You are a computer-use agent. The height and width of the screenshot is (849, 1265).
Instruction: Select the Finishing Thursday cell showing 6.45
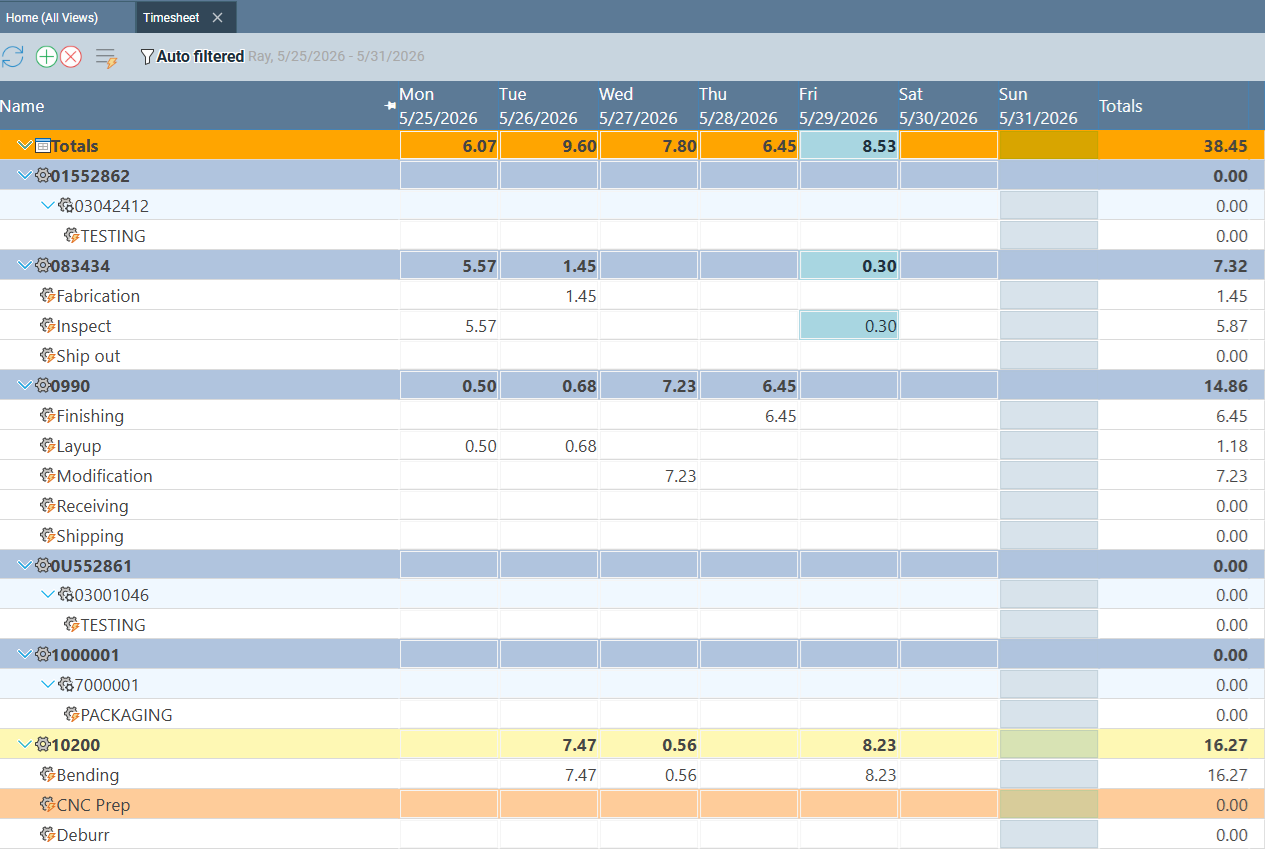click(x=749, y=416)
